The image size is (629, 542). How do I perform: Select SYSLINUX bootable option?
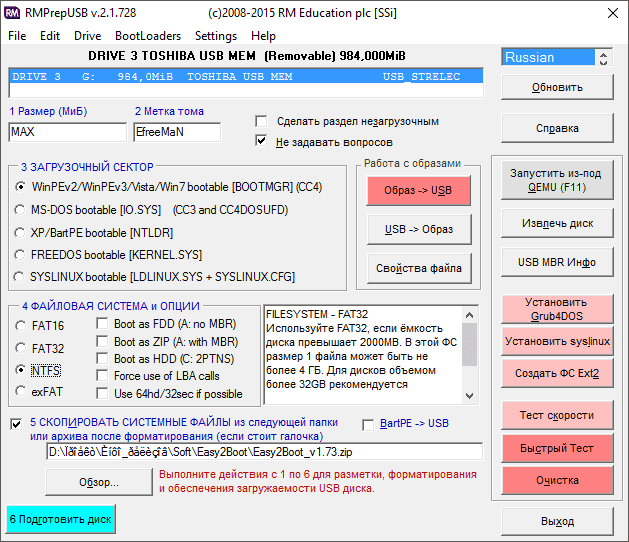point(21,276)
